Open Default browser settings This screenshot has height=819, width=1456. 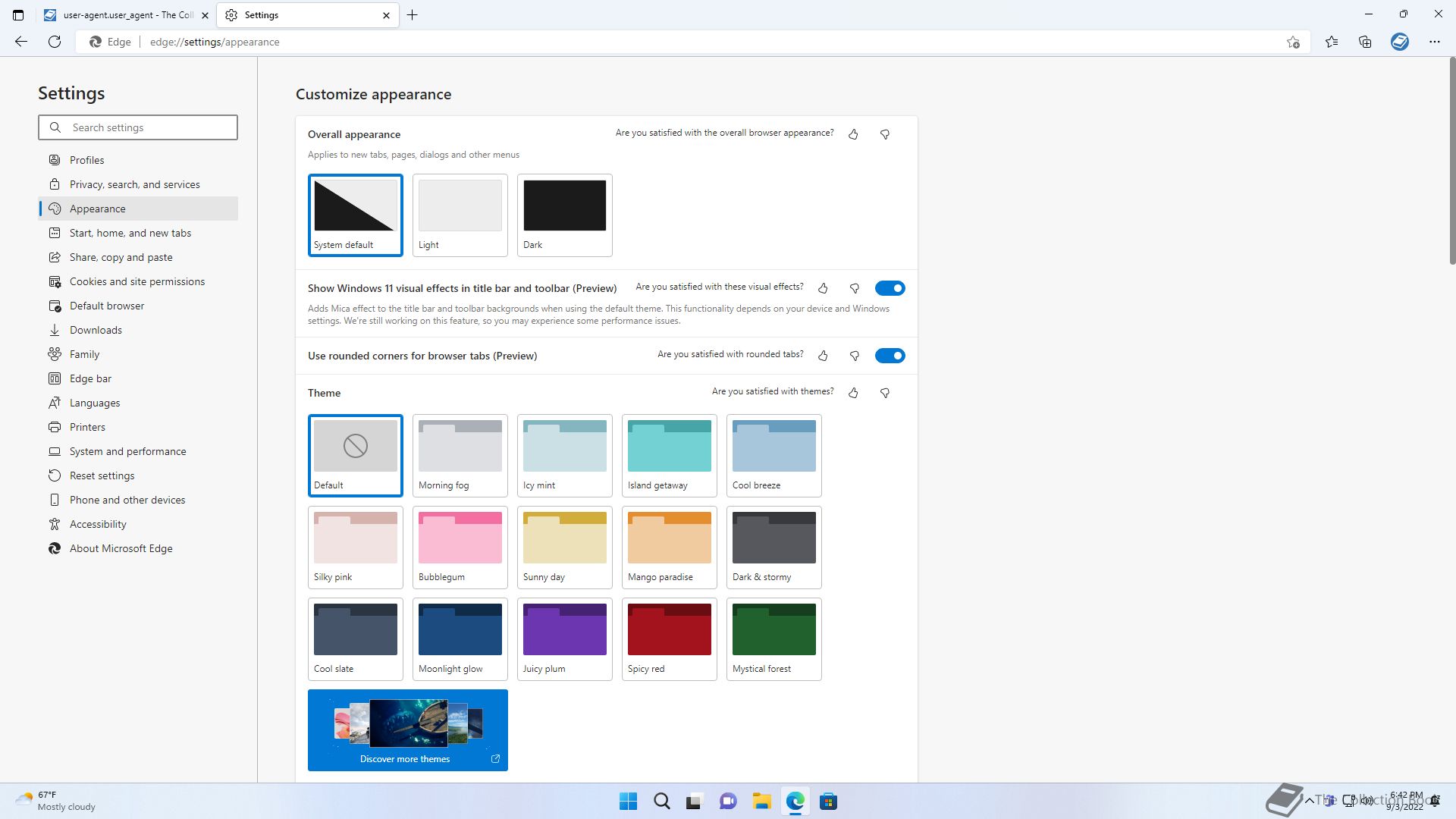coord(138,306)
